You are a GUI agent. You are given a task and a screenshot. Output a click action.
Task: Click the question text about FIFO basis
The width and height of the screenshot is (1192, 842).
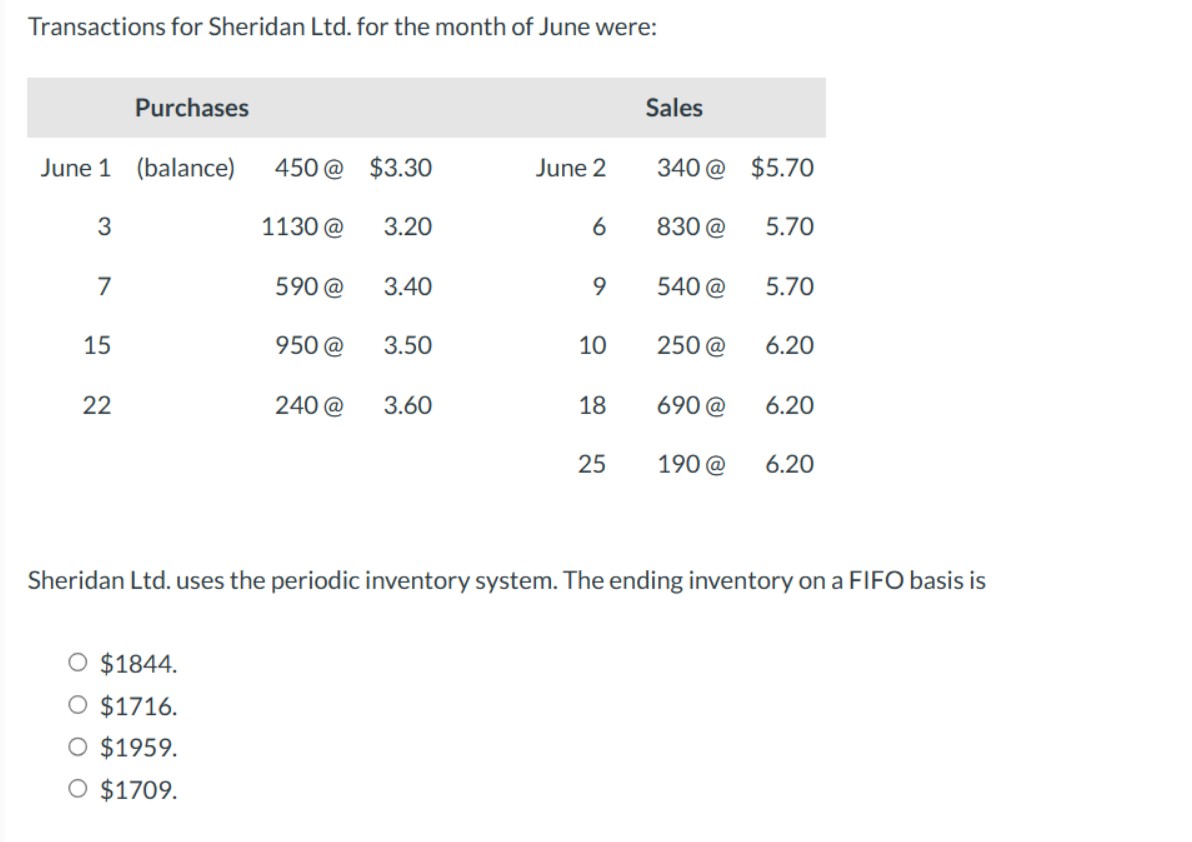coord(505,580)
